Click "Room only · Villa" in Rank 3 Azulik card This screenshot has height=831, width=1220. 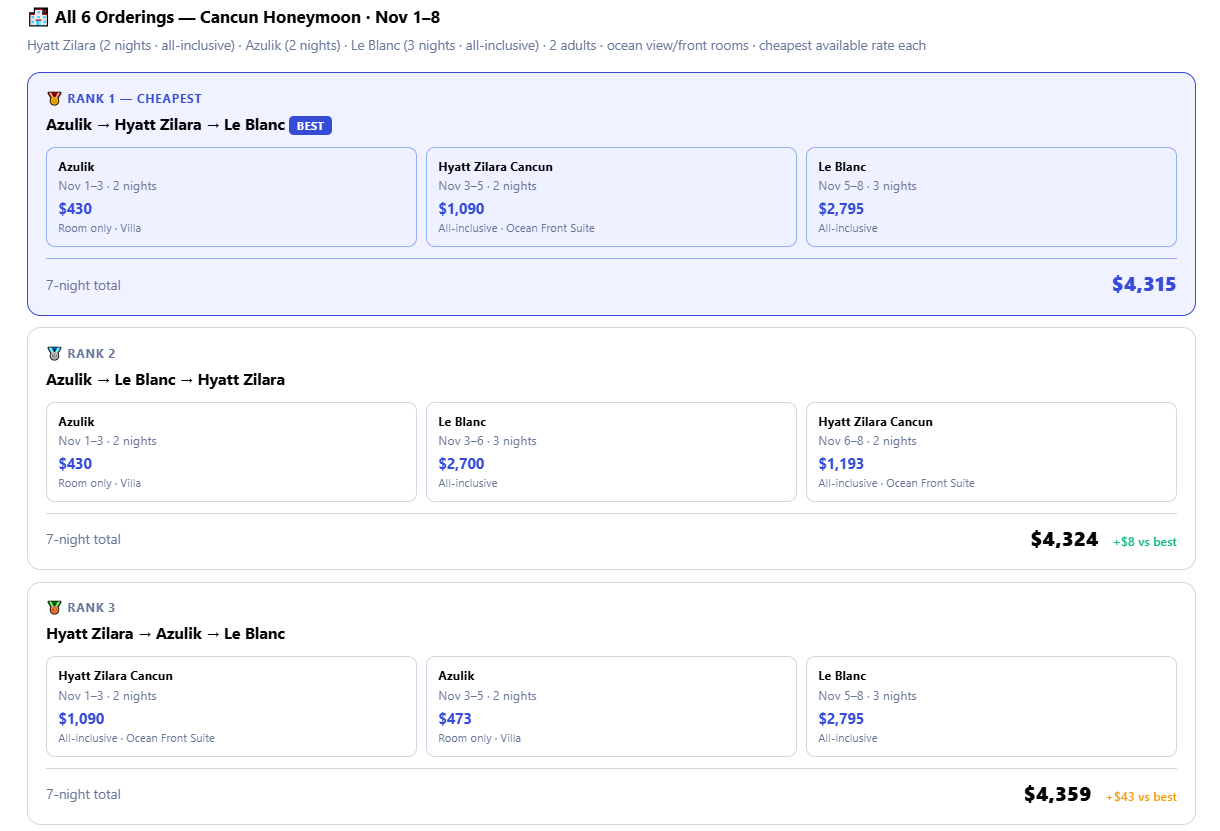coord(479,738)
